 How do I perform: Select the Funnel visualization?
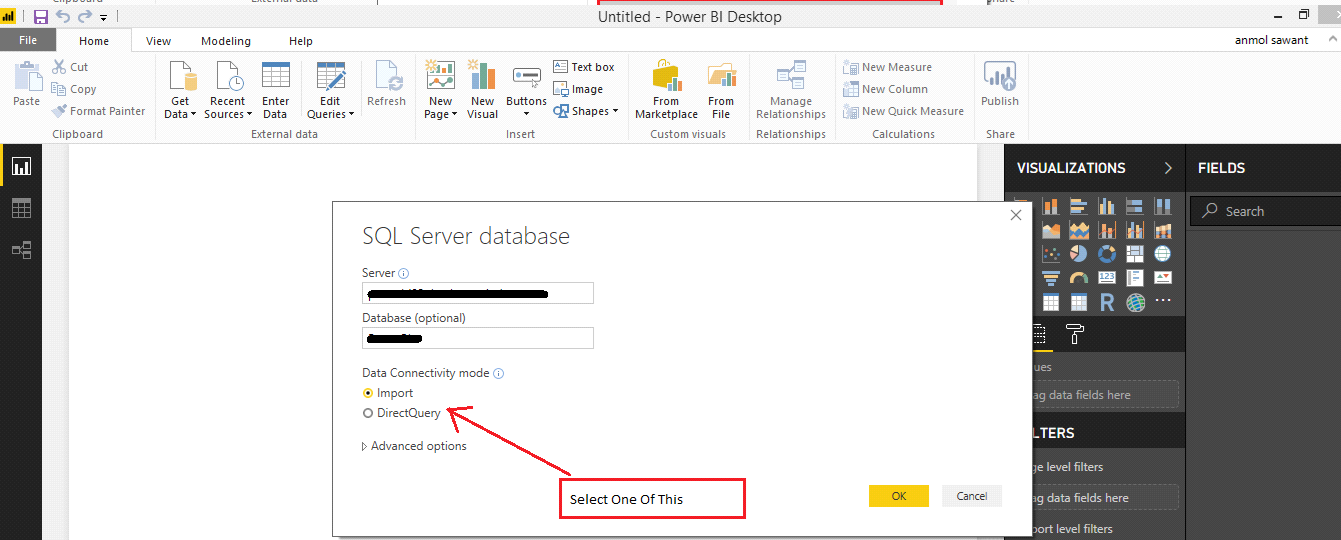click(1051, 277)
